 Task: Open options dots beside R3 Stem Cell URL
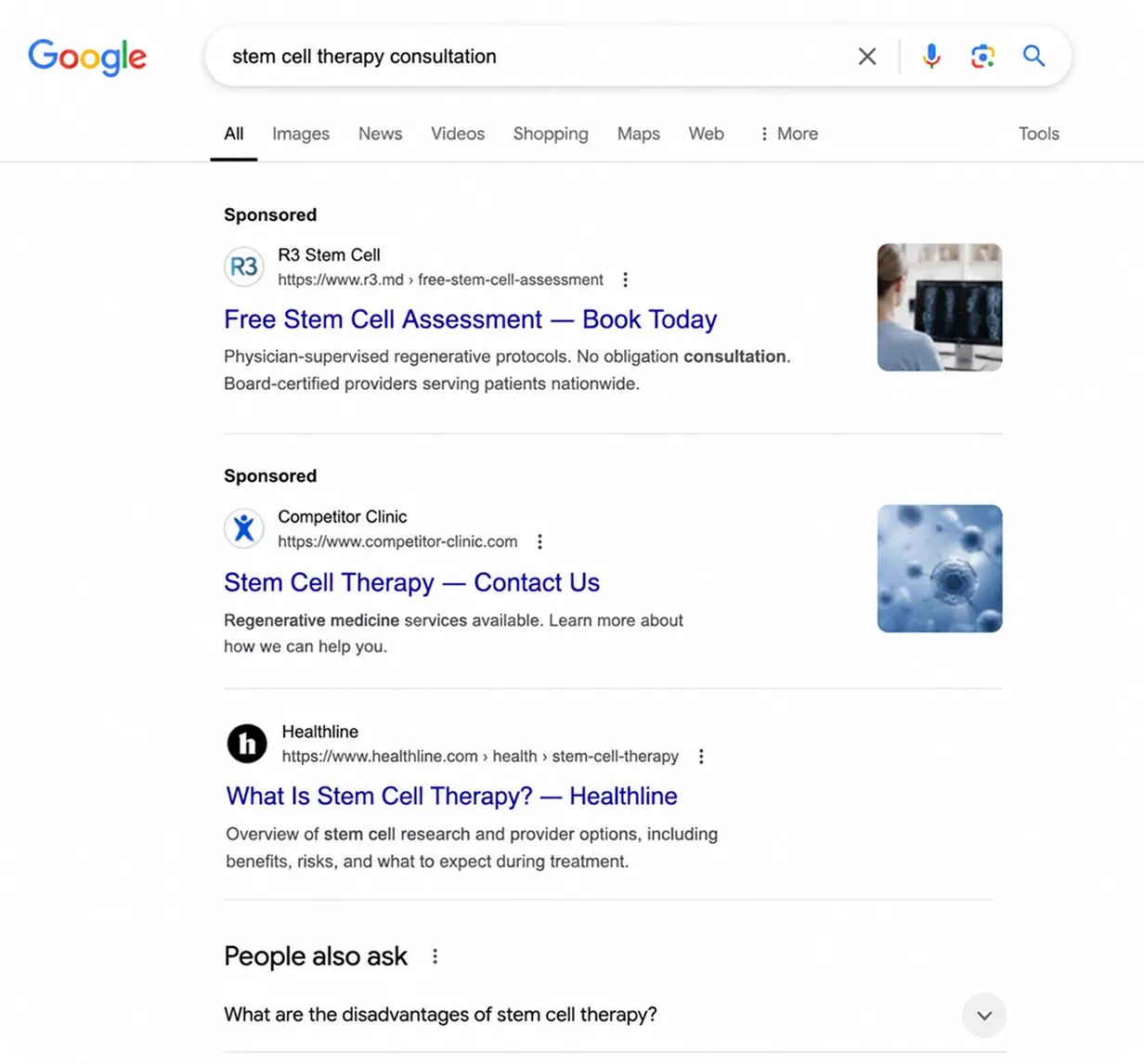tap(625, 279)
